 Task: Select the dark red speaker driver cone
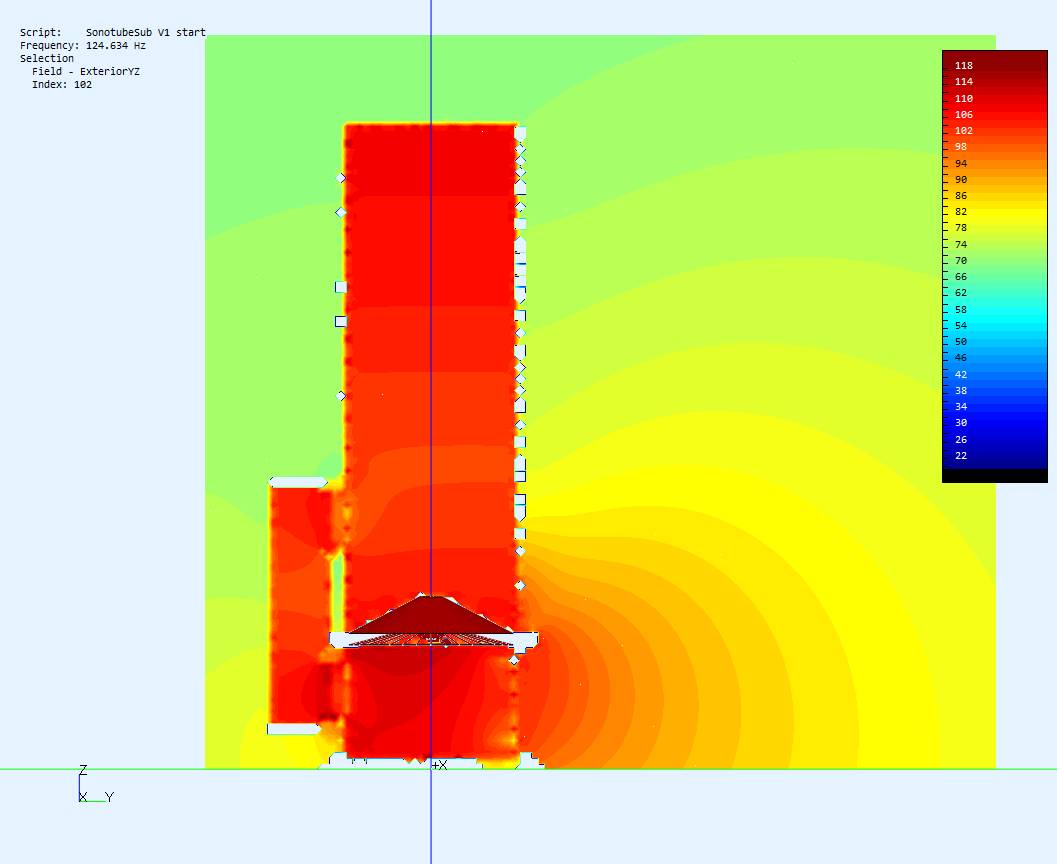click(x=430, y=615)
